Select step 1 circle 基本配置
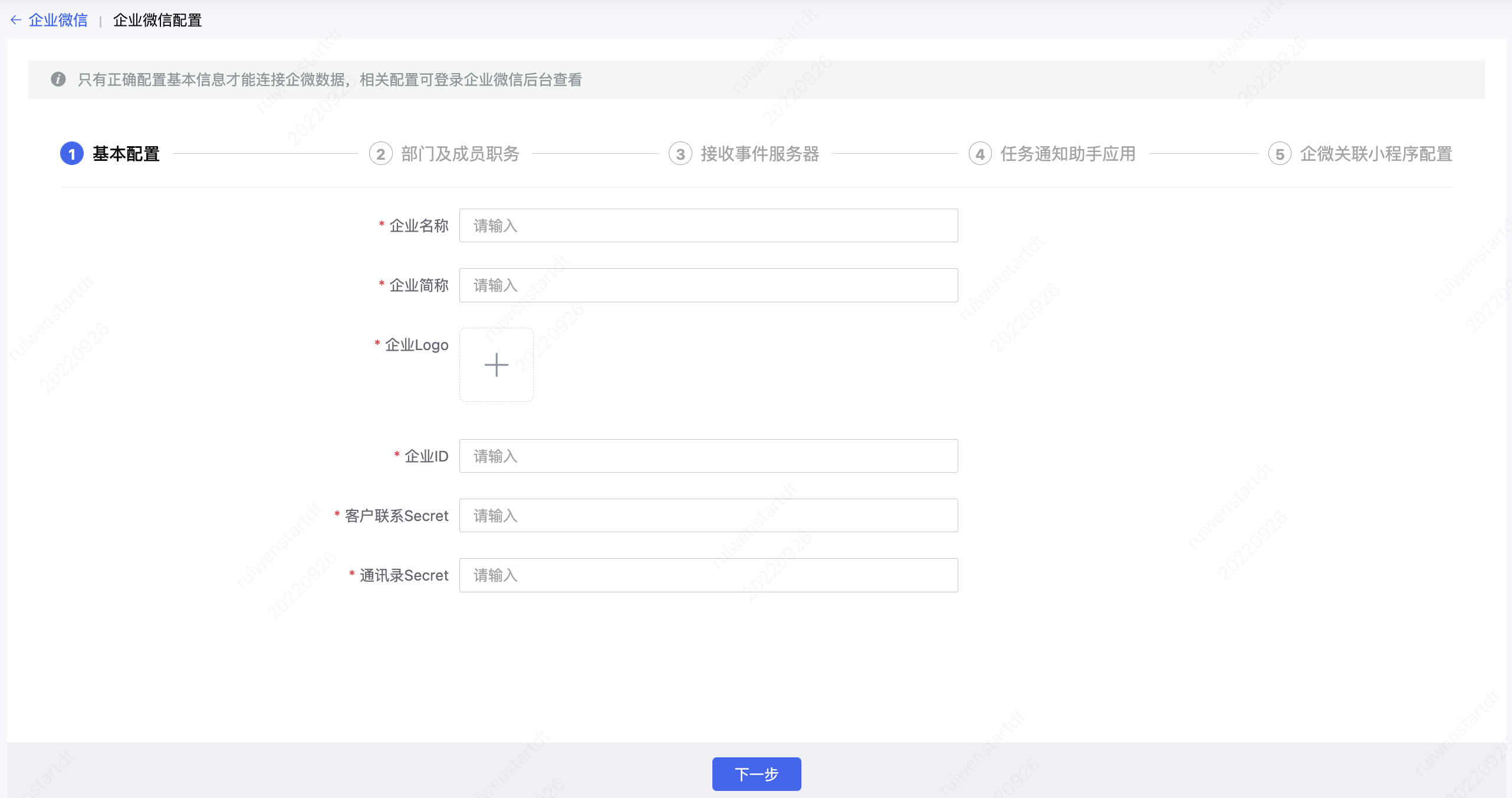Screen dimensions: 1512x798 [72, 154]
